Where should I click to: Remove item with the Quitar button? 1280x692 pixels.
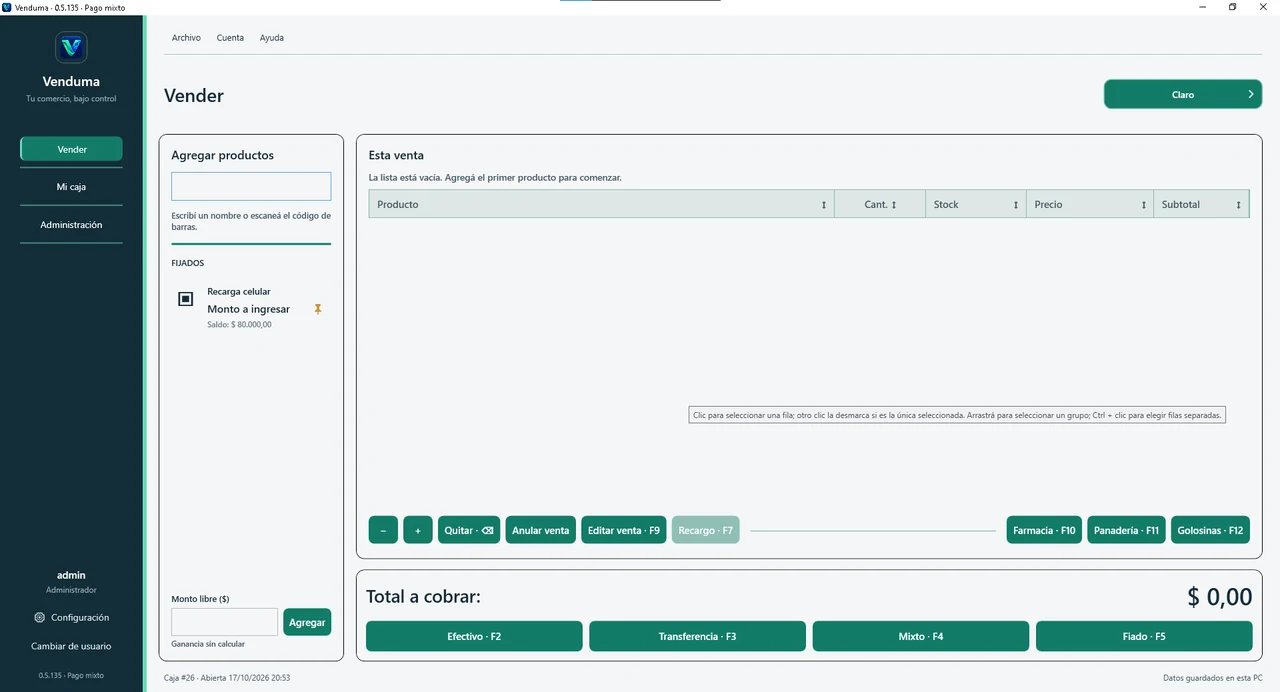coord(469,530)
